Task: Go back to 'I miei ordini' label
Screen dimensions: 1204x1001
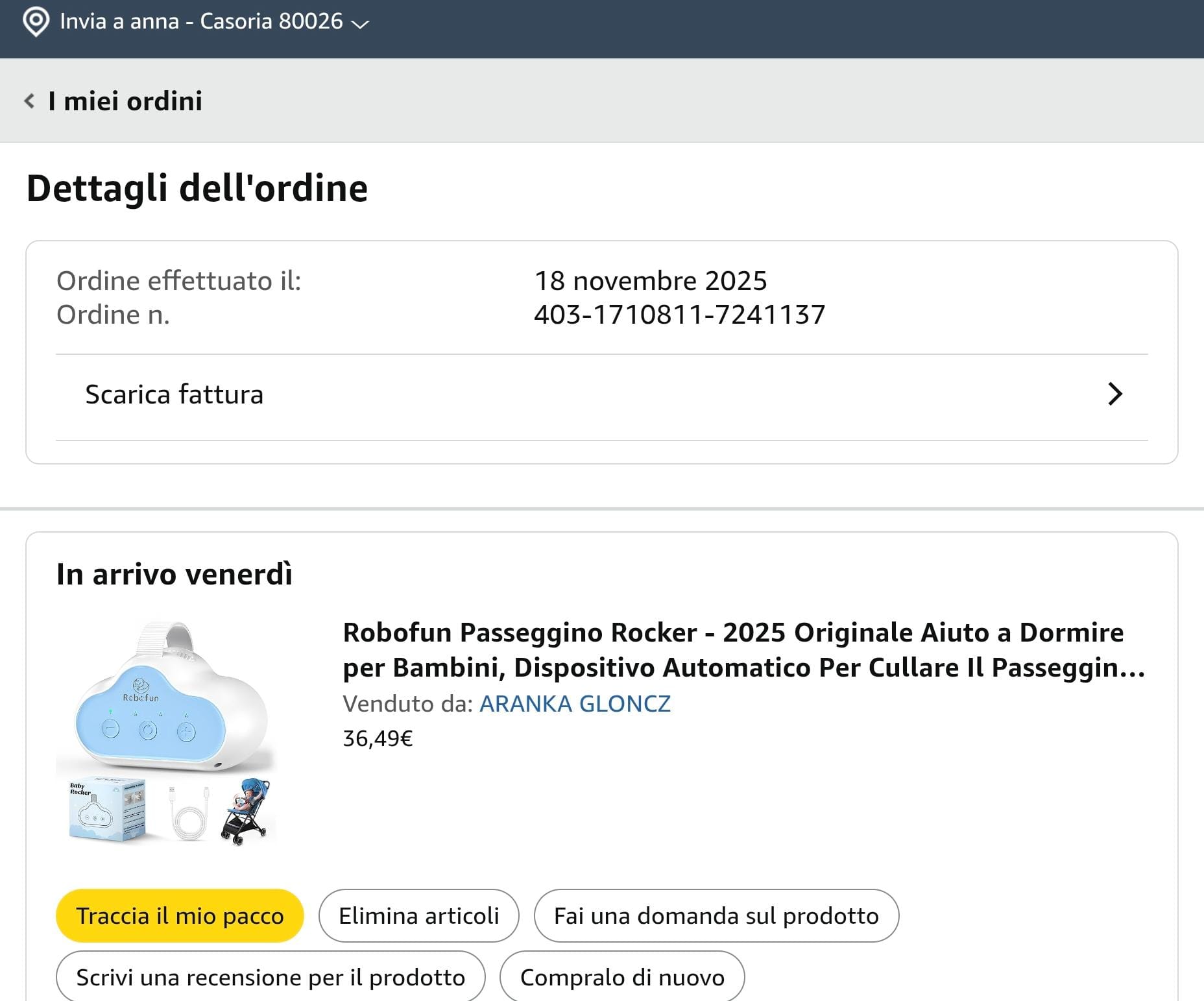Action: [125, 101]
